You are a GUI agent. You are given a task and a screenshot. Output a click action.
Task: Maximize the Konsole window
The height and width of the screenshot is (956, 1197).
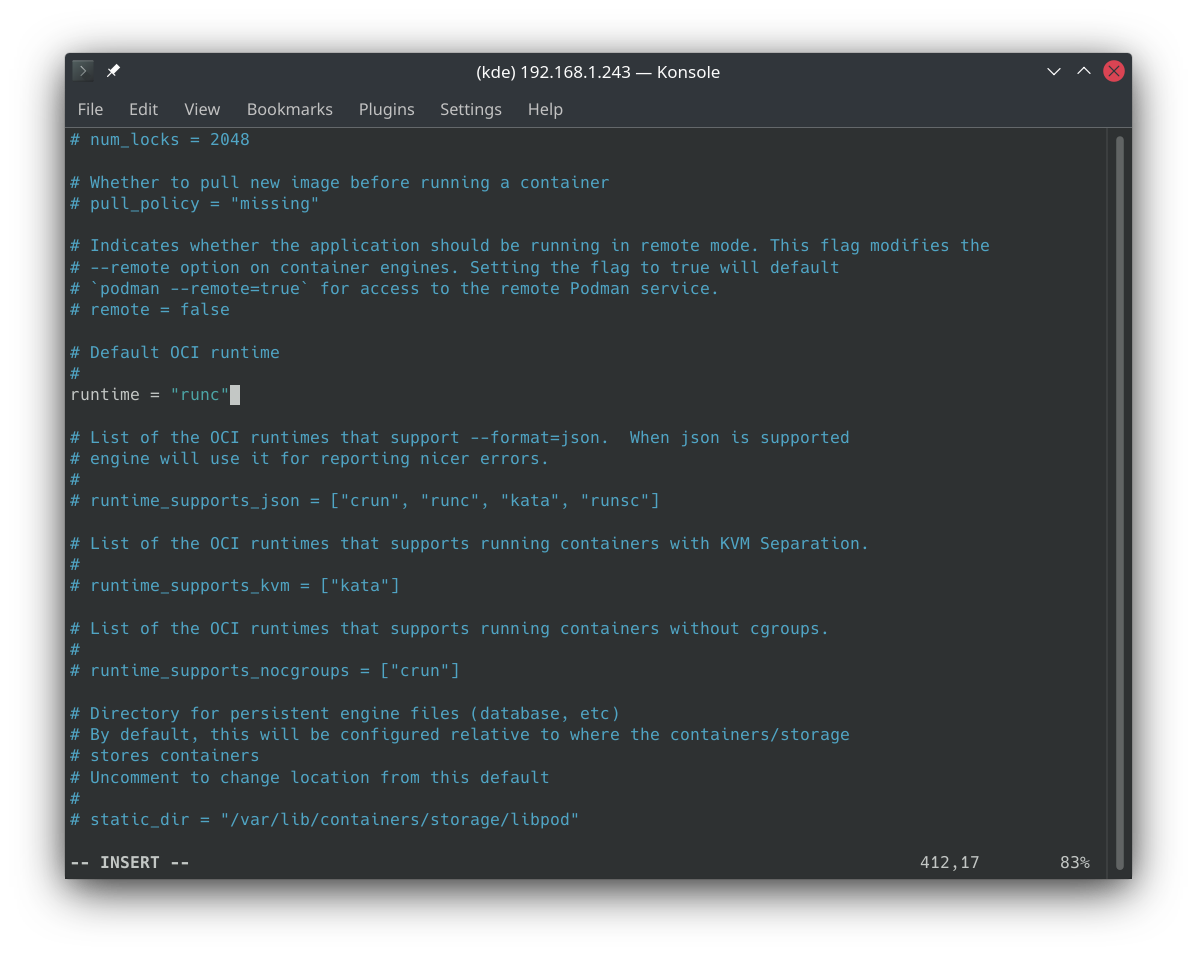(x=1083, y=71)
